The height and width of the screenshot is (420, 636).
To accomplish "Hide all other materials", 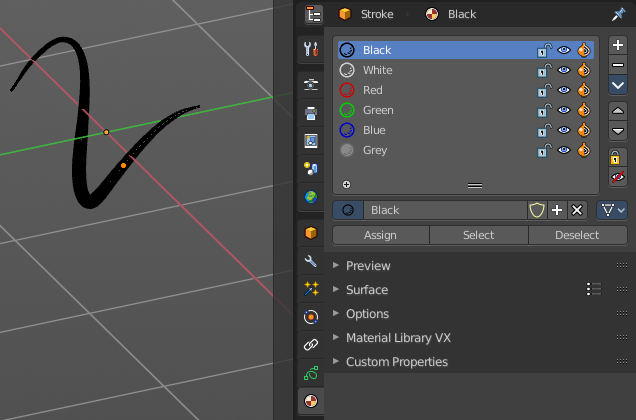I will (x=618, y=177).
